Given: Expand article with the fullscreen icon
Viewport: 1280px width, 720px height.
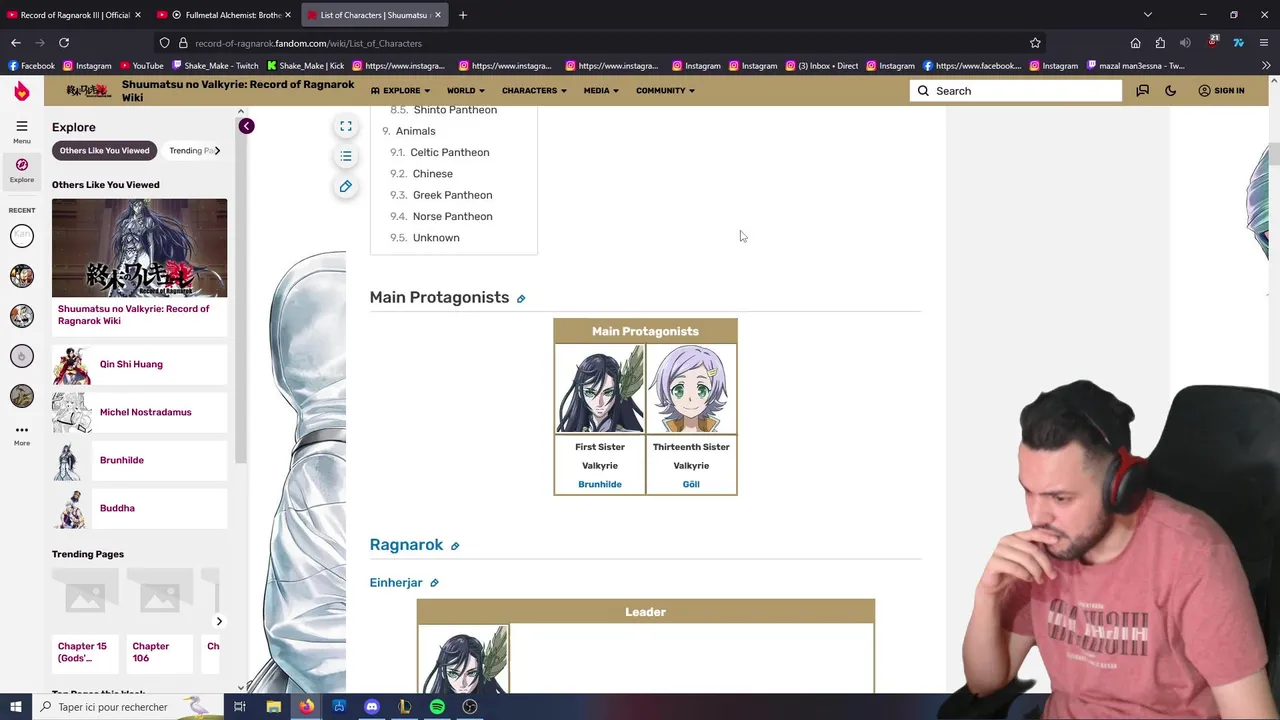Looking at the screenshot, I should pos(345,126).
